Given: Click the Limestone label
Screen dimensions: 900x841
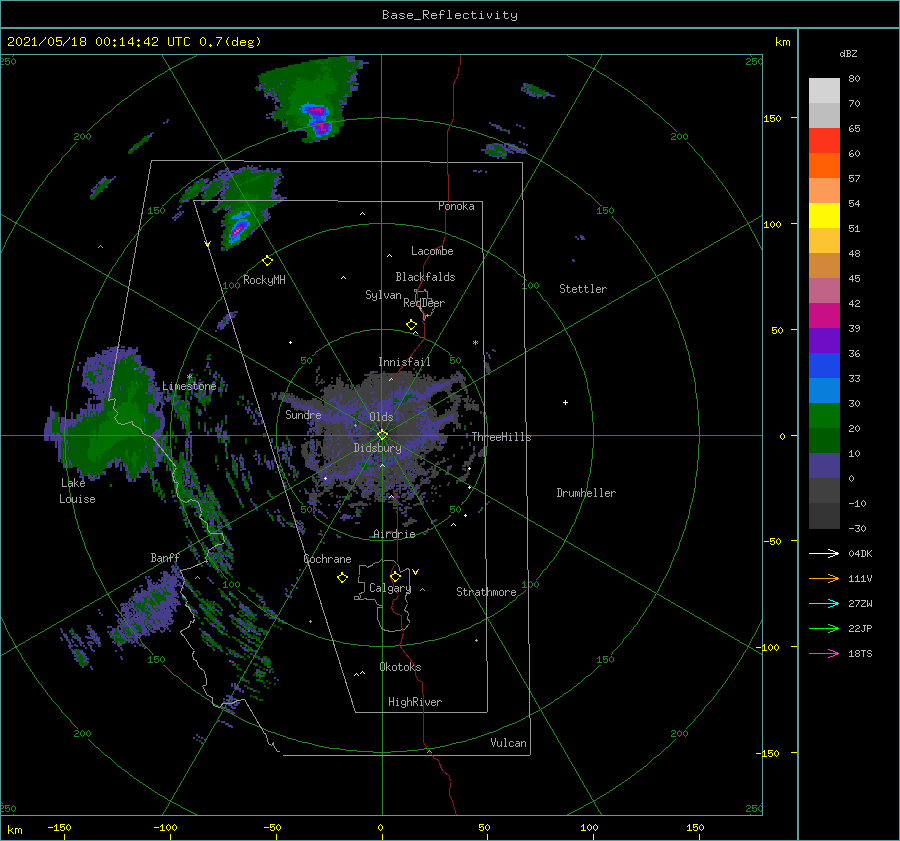Looking at the screenshot, I should 189,386.
